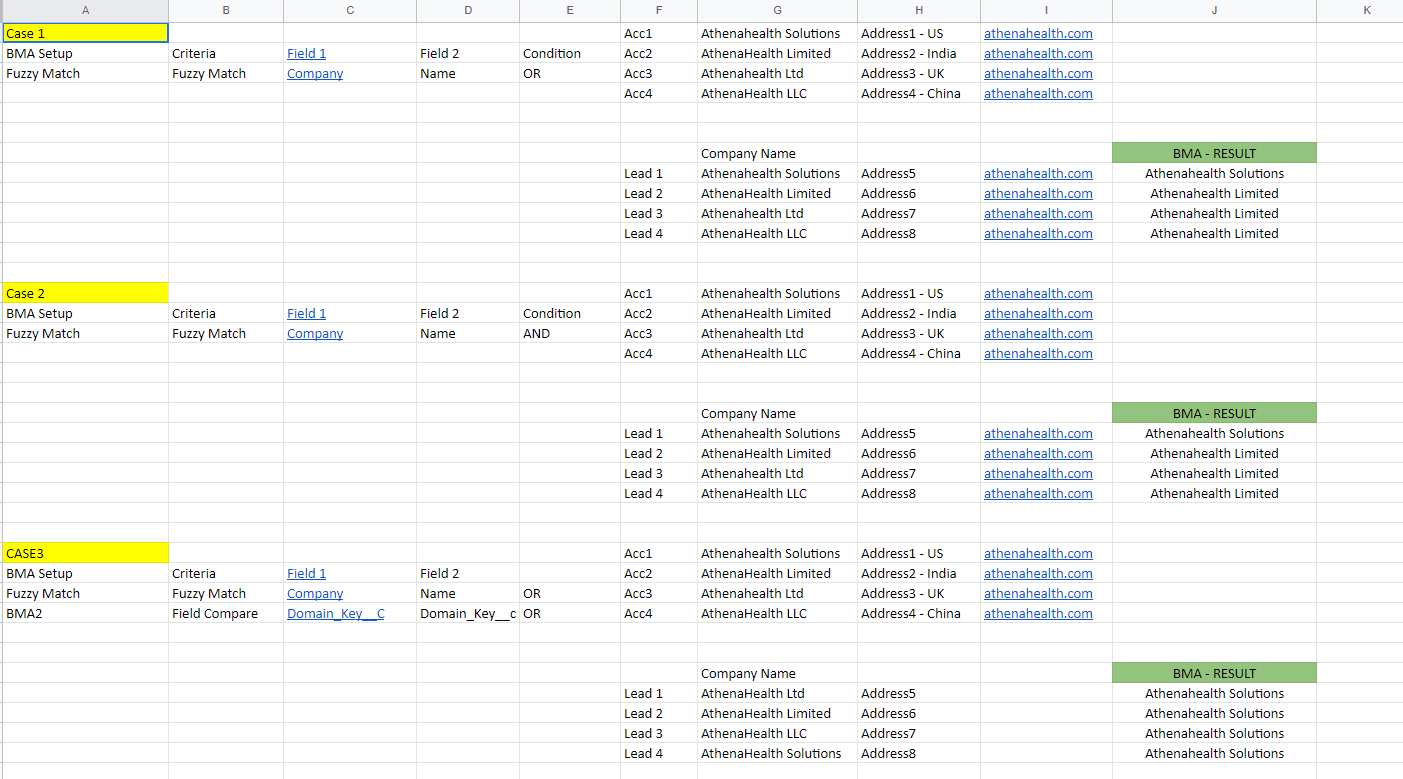The image size is (1403, 779).
Task: Select the column J header
Action: point(1214,10)
